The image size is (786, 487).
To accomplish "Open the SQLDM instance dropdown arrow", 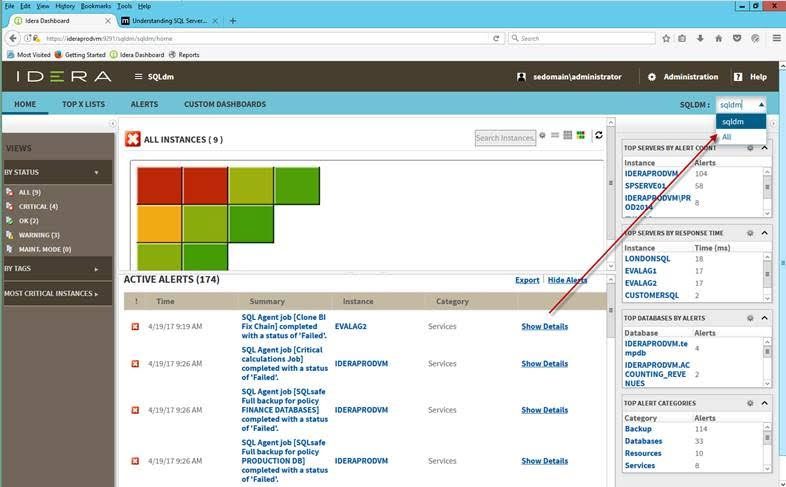I will pyautogui.click(x=761, y=105).
